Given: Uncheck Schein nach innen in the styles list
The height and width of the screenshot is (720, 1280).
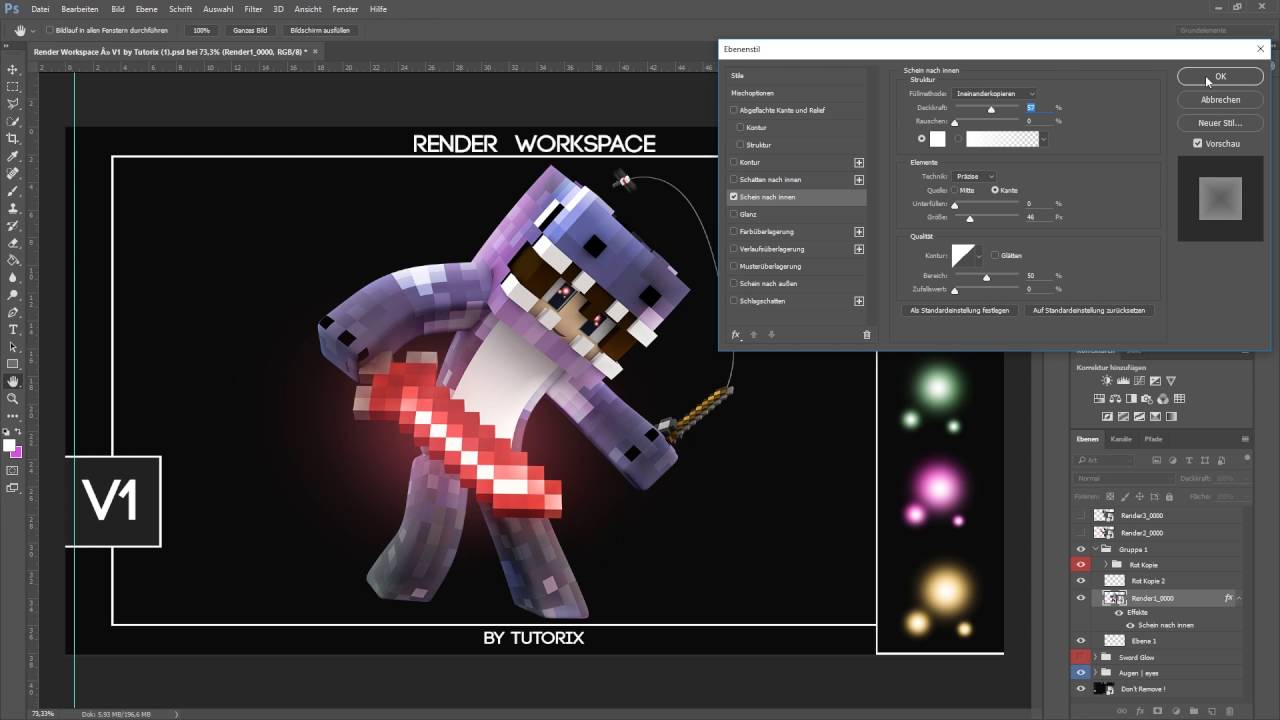Looking at the screenshot, I should coord(734,197).
